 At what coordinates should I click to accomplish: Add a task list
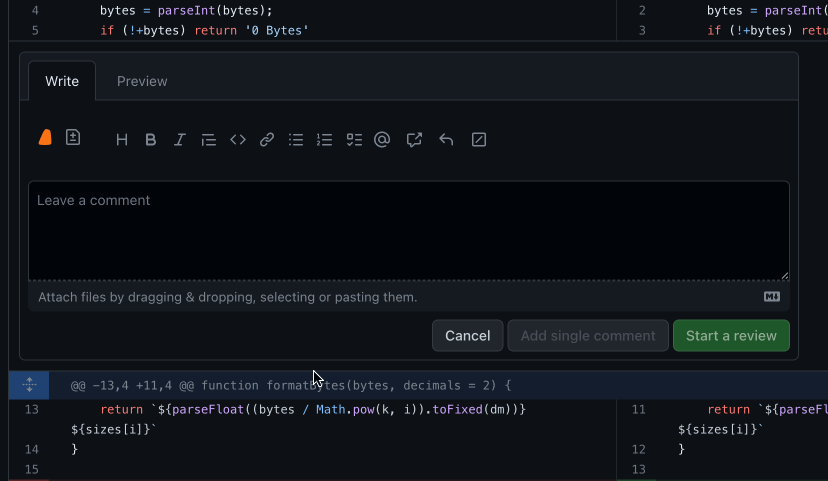[353, 140]
